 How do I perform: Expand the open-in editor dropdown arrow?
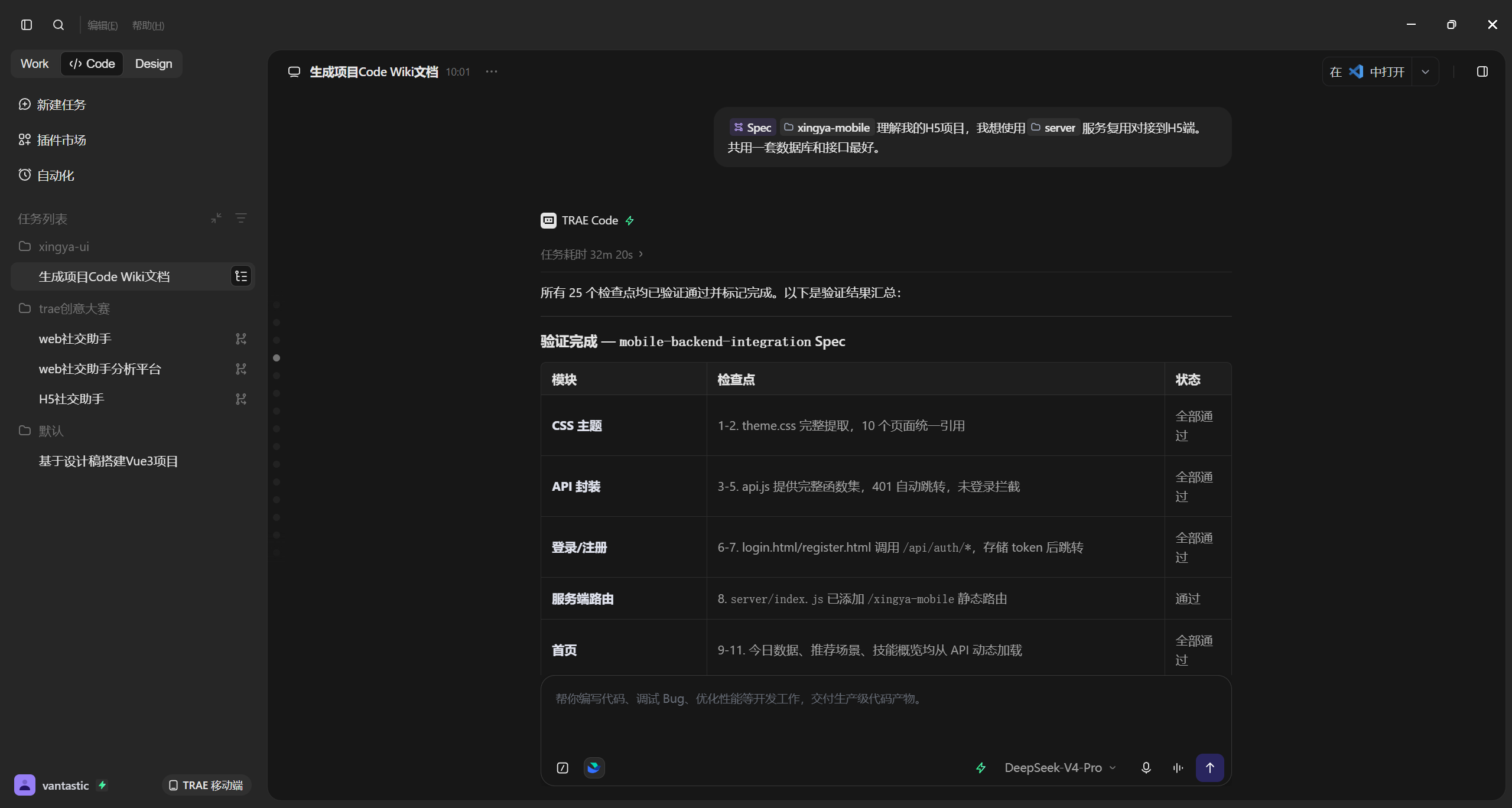[x=1426, y=71]
